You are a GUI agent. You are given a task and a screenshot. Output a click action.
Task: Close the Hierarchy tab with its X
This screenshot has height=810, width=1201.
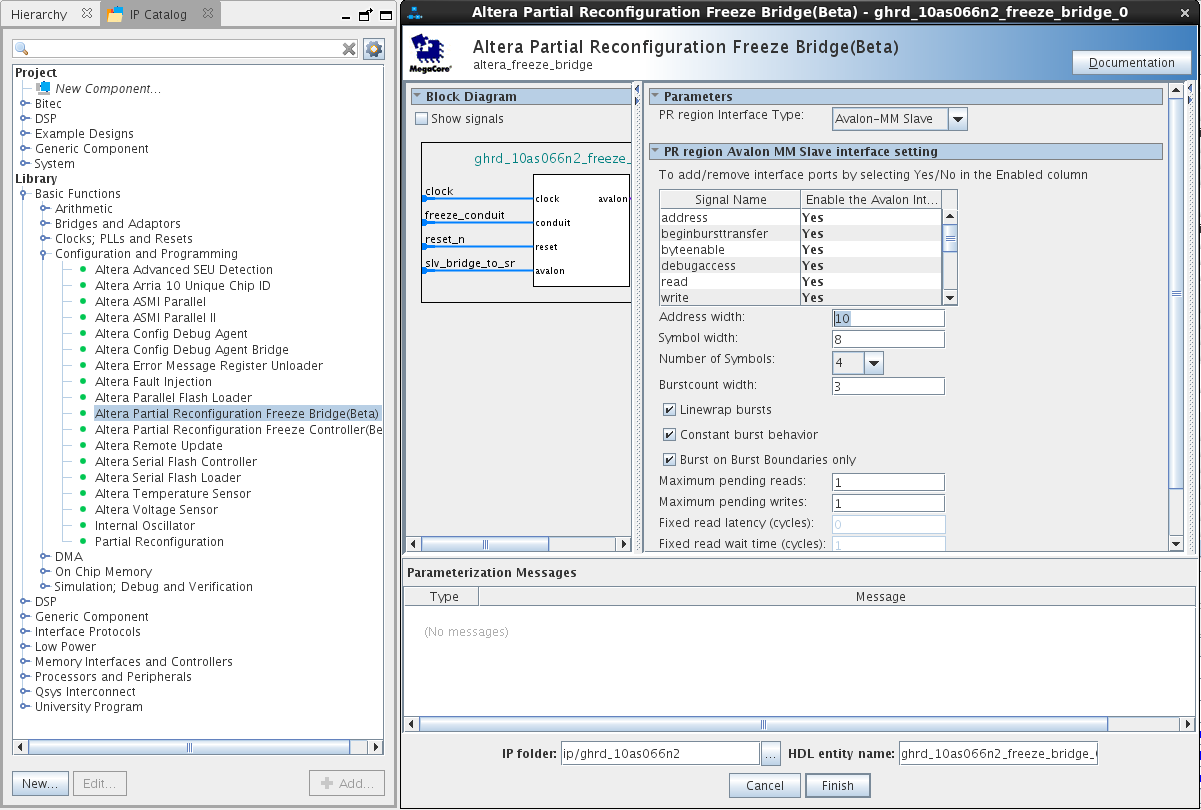tap(86, 14)
